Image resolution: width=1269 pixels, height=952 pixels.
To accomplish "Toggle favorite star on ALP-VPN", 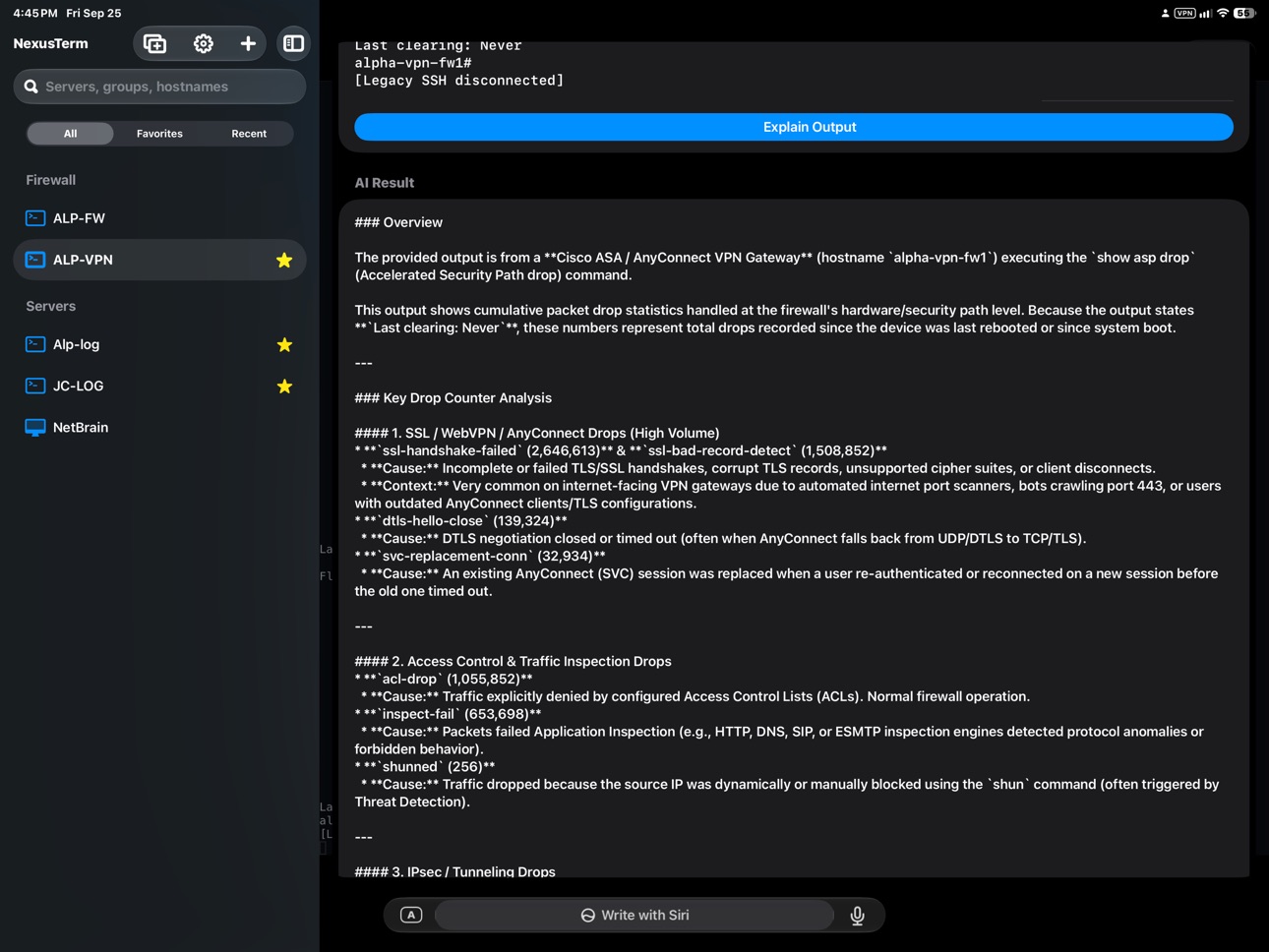I will point(284,260).
